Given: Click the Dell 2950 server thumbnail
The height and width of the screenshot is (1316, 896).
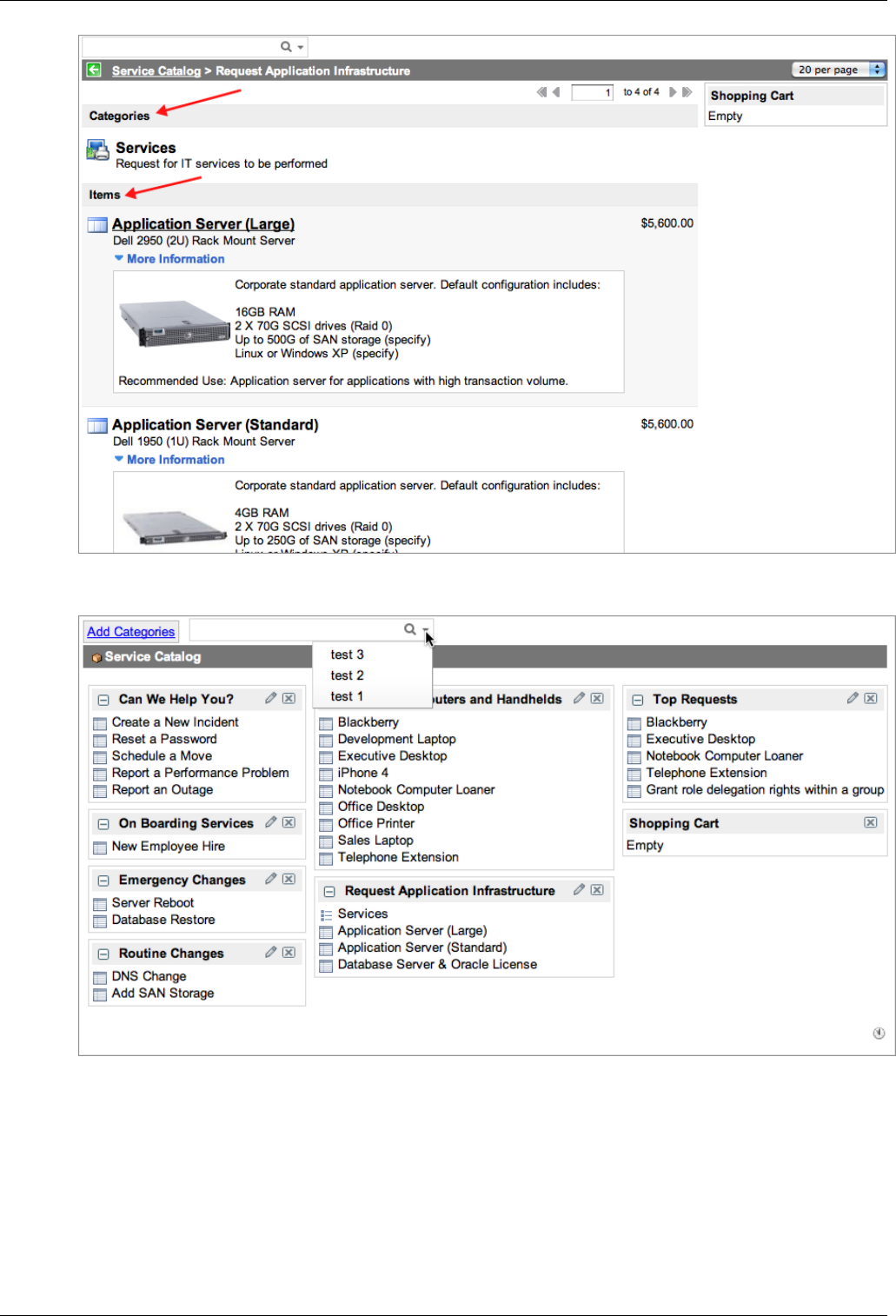Looking at the screenshot, I should [174, 324].
